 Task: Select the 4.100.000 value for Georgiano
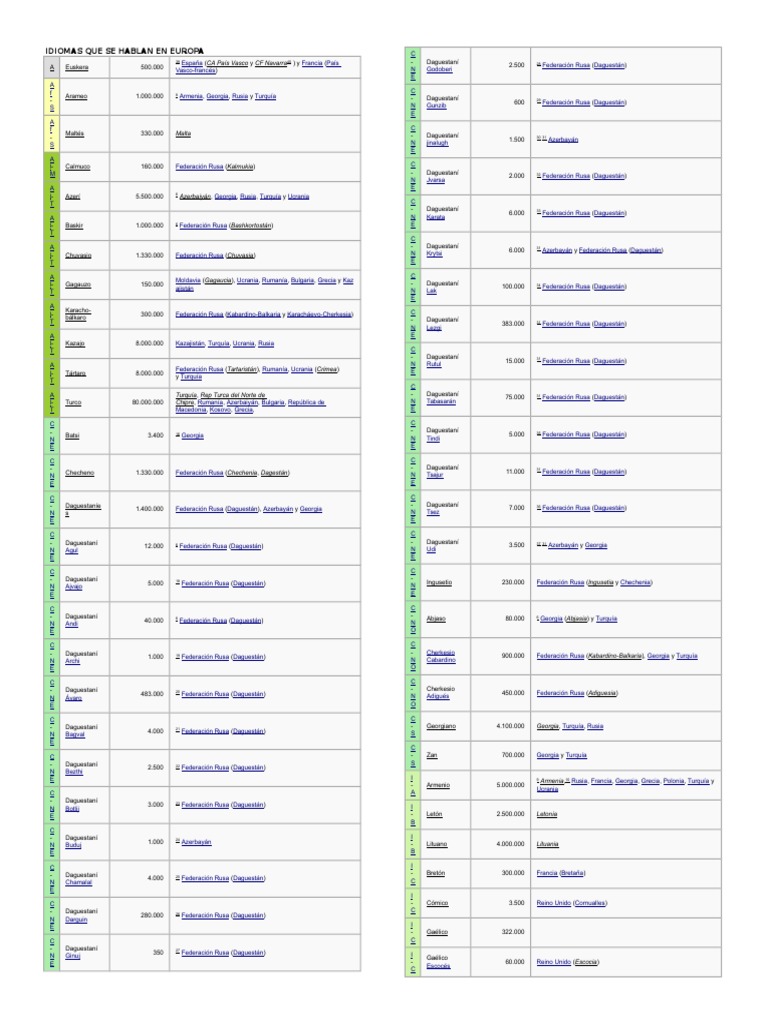(x=510, y=727)
